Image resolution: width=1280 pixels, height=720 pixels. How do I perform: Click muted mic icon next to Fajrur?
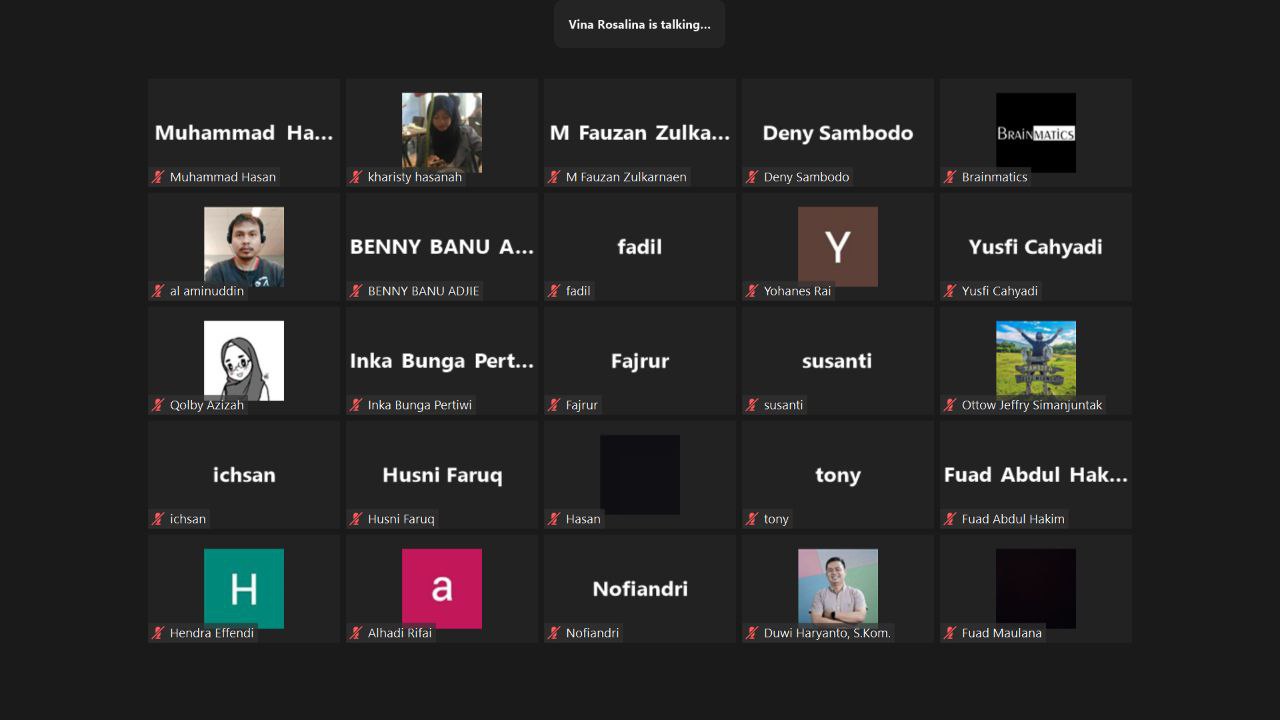tap(554, 405)
